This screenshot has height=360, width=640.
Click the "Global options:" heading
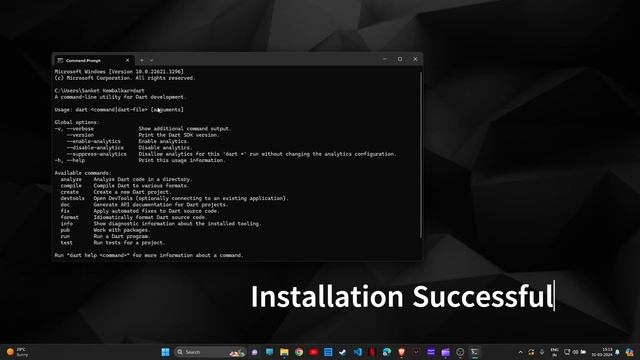coord(77,122)
